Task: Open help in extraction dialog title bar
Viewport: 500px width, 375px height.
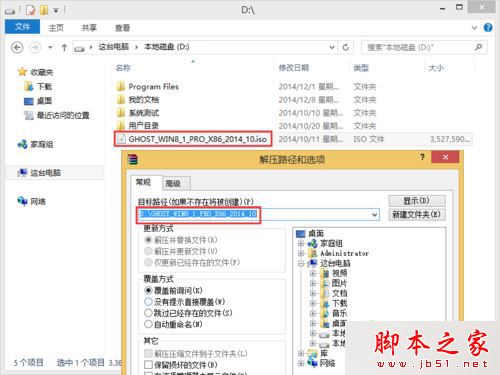Action: [423, 157]
